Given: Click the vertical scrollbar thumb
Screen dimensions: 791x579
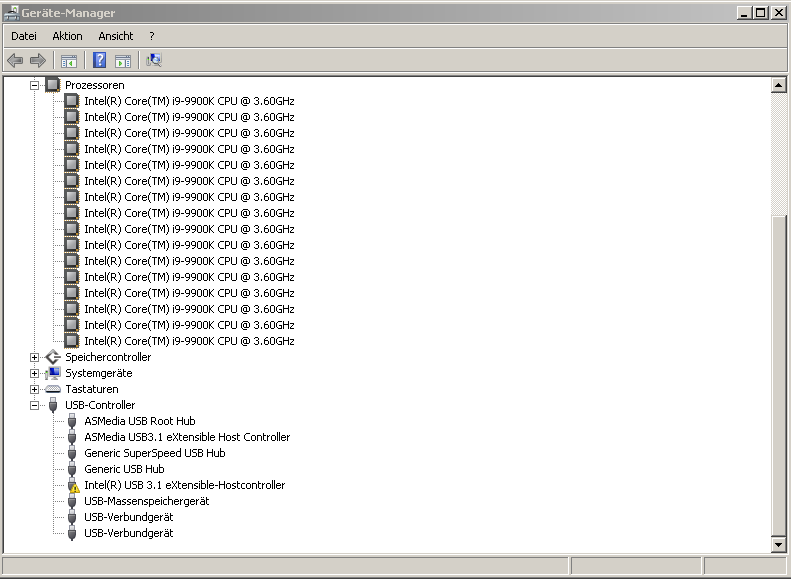Looking at the screenshot, I should pyautogui.click(x=778, y=376).
